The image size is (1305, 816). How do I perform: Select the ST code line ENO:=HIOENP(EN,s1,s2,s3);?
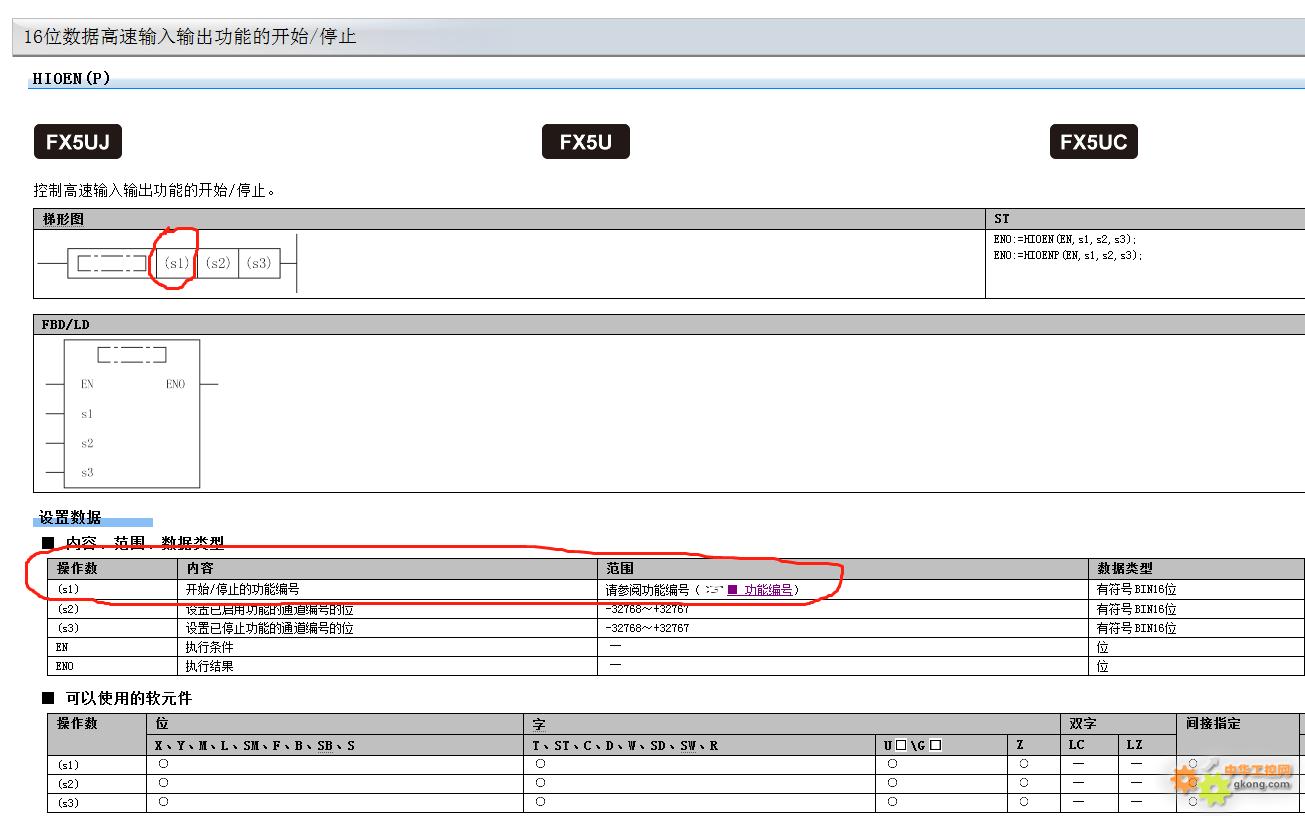click(1067, 255)
